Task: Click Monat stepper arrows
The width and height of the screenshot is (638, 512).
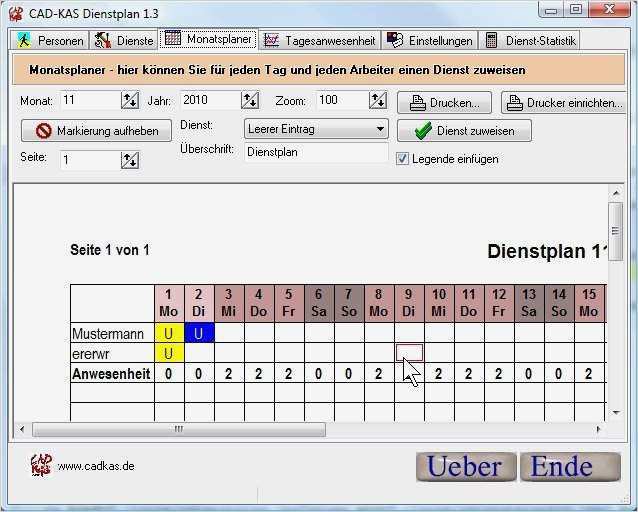Action: tap(130, 100)
